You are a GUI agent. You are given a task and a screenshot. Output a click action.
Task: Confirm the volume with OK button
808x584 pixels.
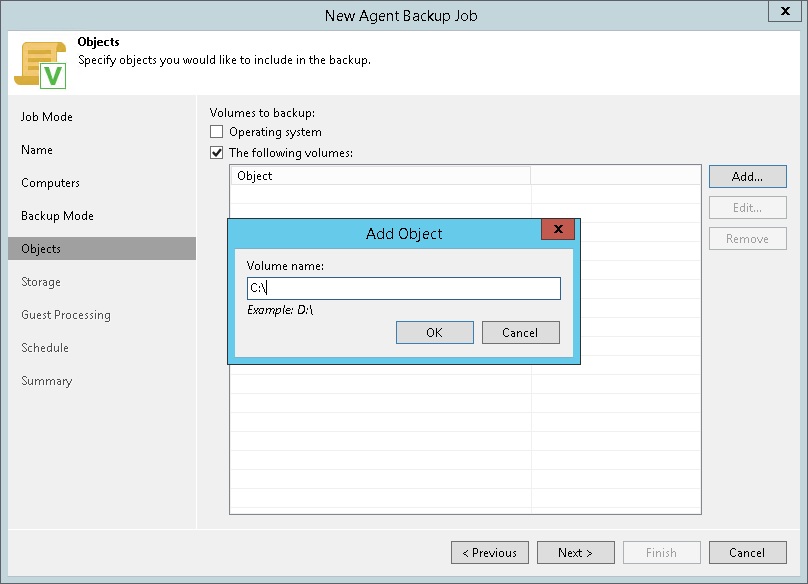(434, 333)
